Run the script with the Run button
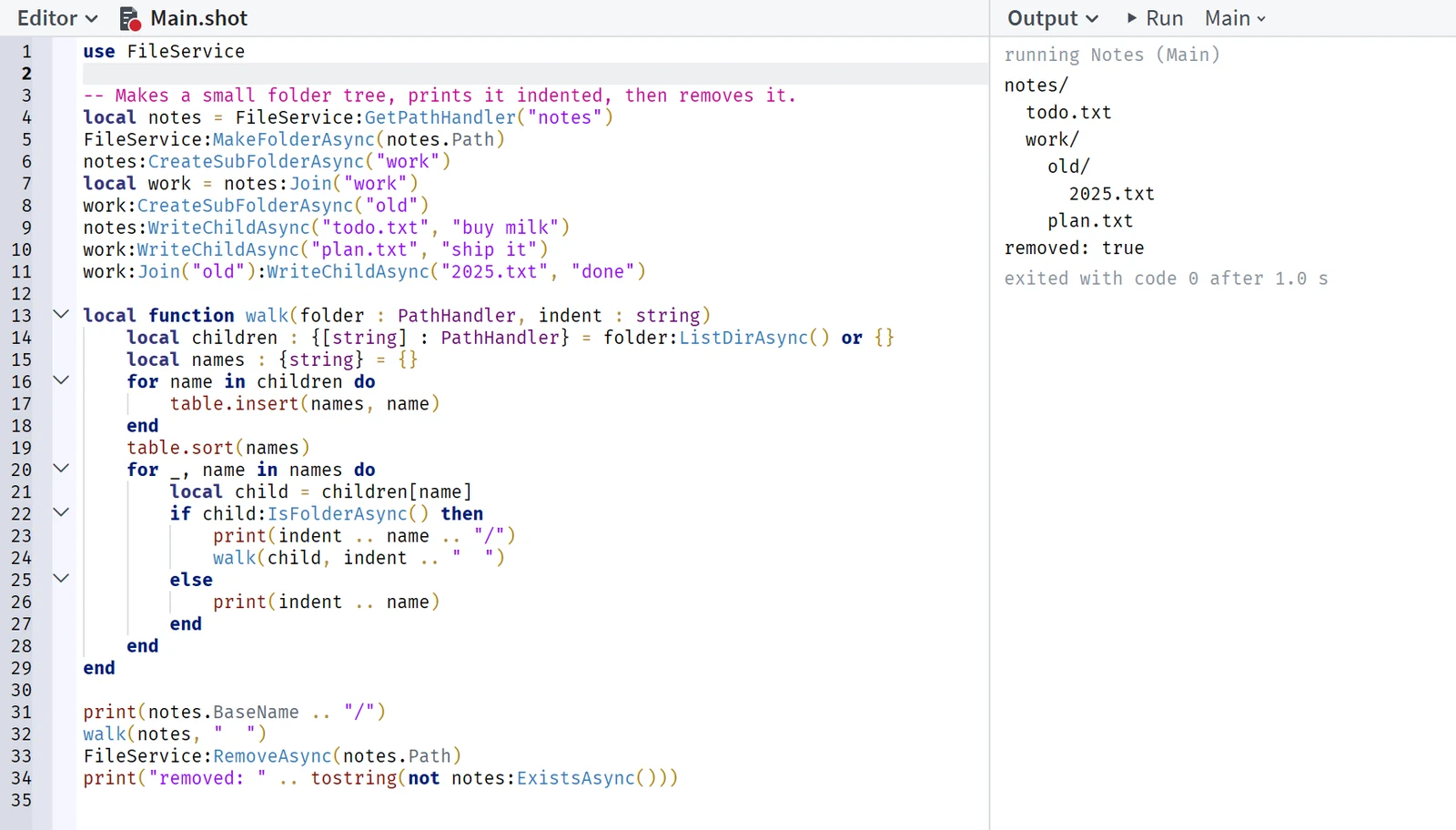This screenshot has width=1456, height=830. pyautogui.click(x=1155, y=18)
